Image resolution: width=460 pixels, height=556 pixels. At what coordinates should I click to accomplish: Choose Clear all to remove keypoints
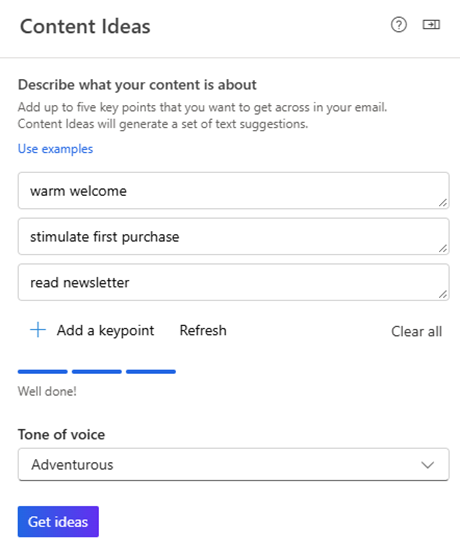416,332
